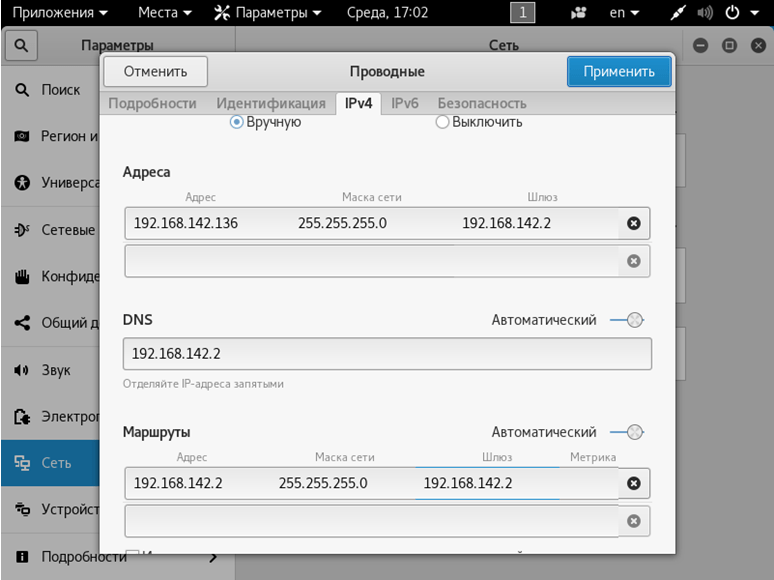Click the Отменить cancel button
Viewport: 774px width, 580px height.
(x=155, y=72)
